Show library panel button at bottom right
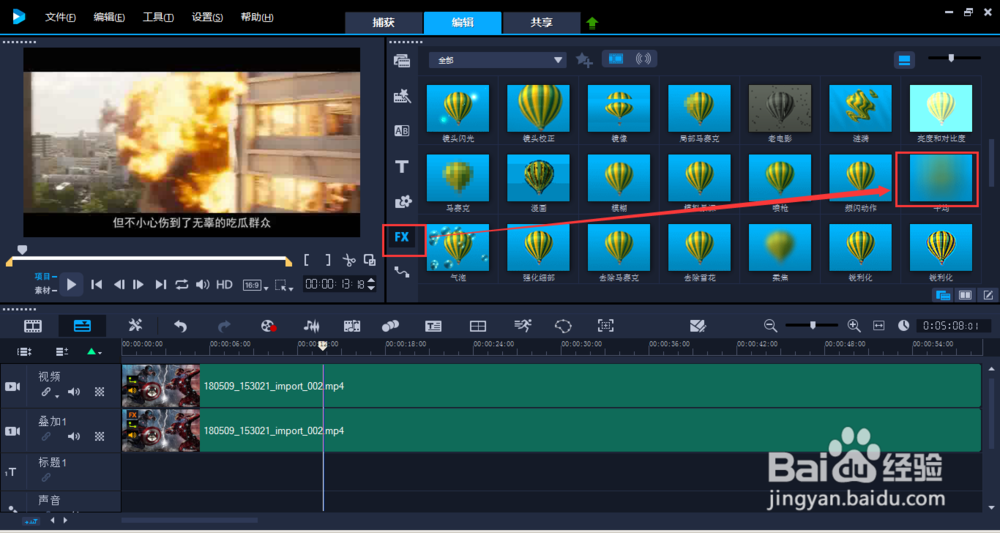The width and height of the screenshot is (1000, 533). click(942, 295)
